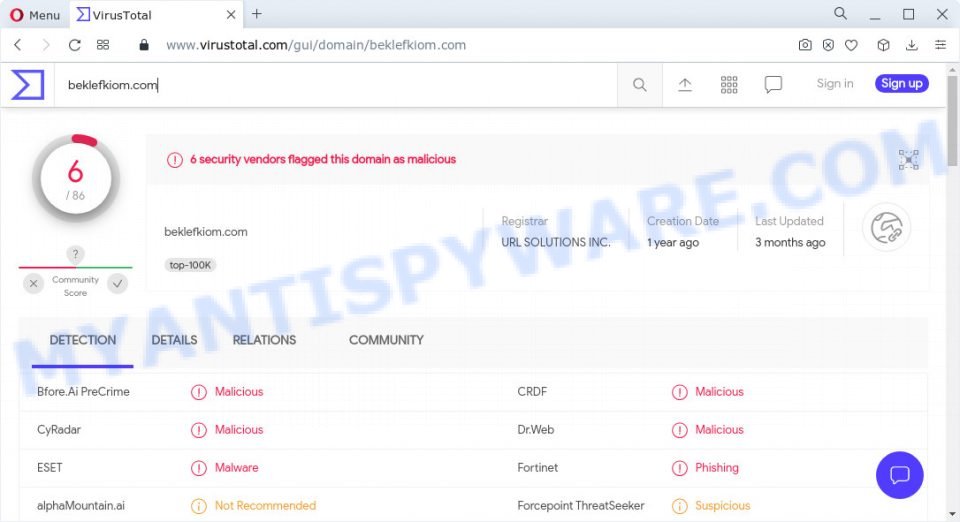
Task: Click the Suspicious result for Forcepoint
Action: tap(722, 505)
